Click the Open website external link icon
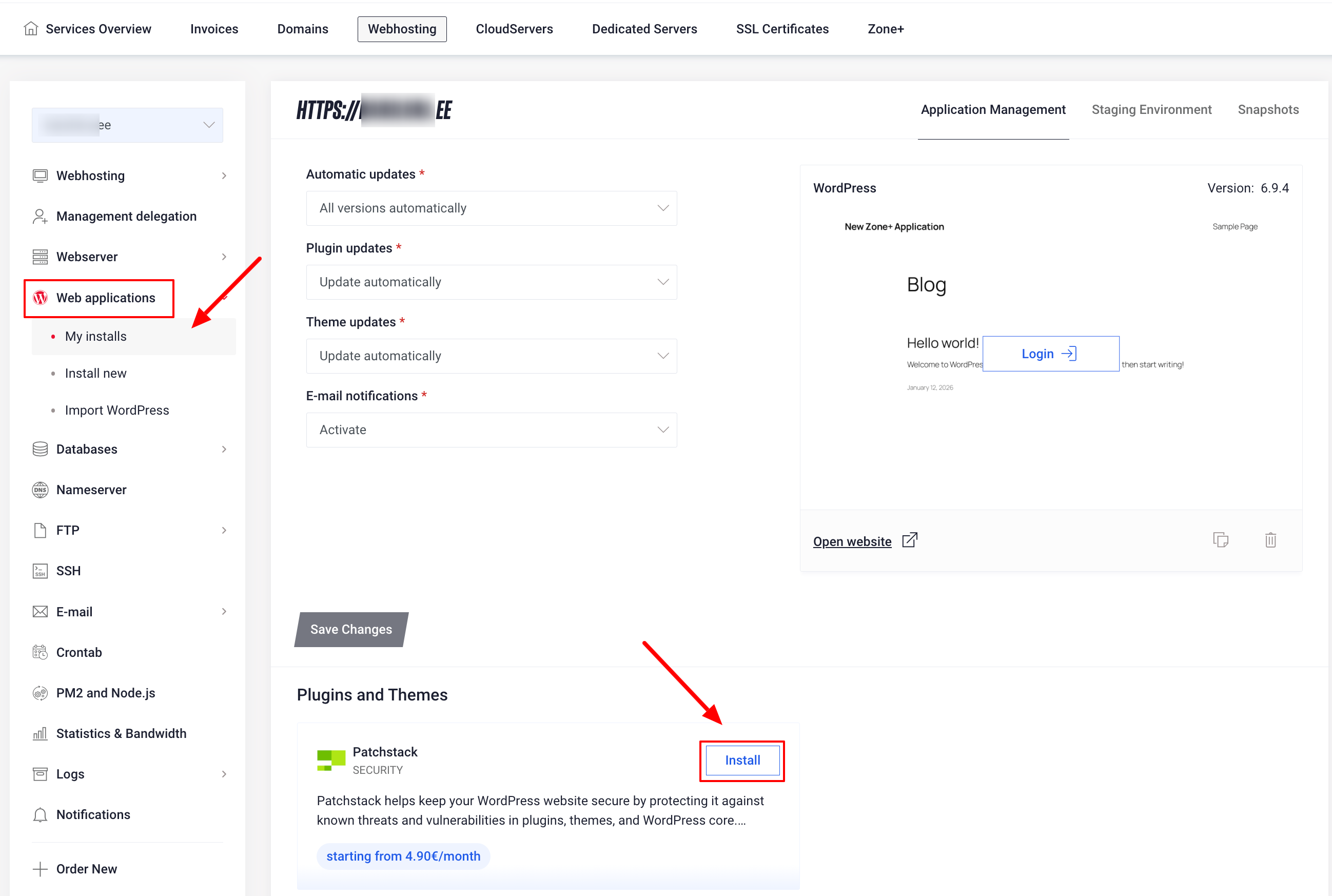This screenshot has height=896, width=1332. 910,540
